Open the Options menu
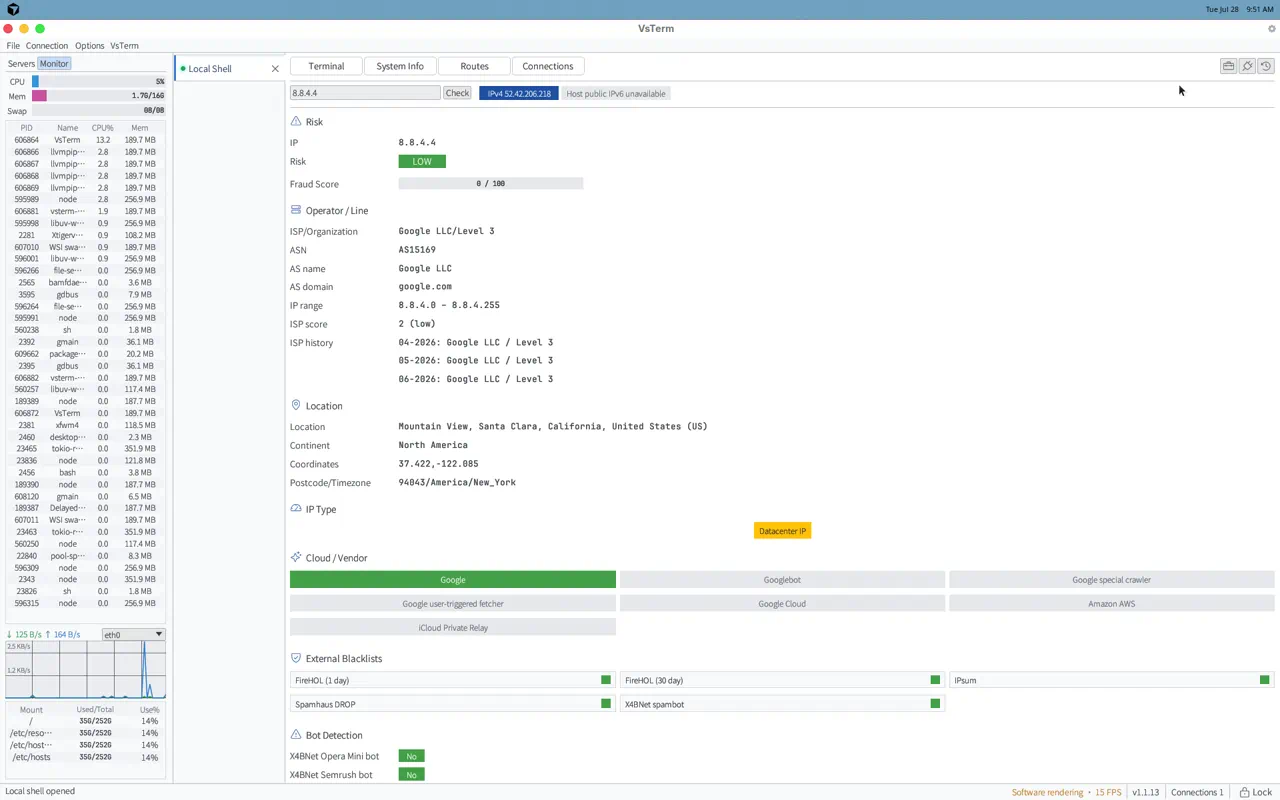Viewport: 1280px width, 800px height. pyautogui.click(x=89, y=46)
